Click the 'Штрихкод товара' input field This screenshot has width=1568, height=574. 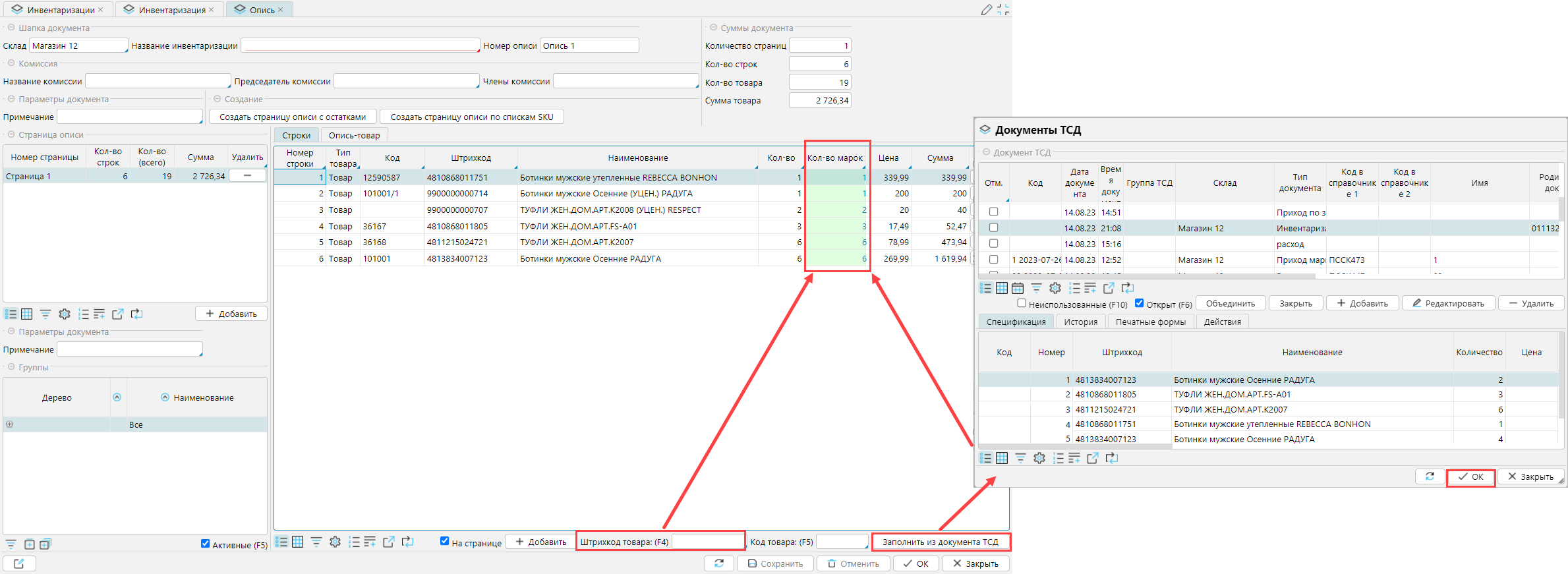tap(707, 542)
